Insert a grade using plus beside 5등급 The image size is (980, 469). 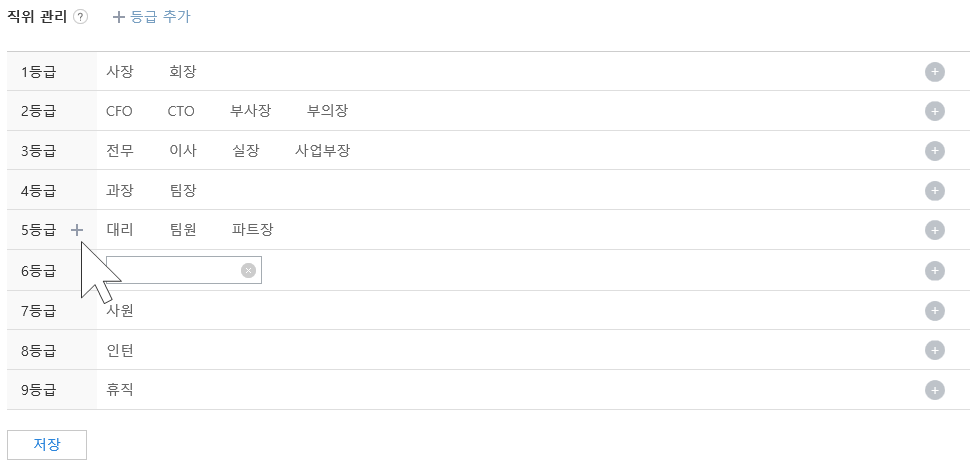click(77, 230)
